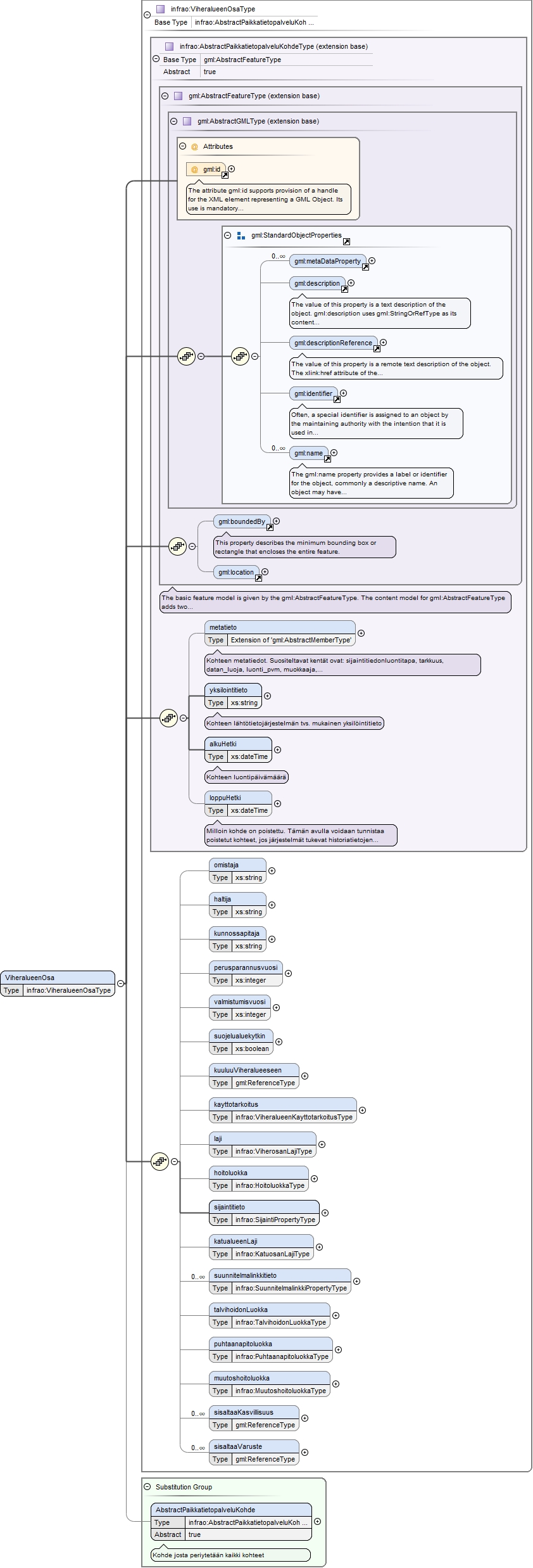Collapse the infrao:ViheralueenOsaType section
Image resolution: width=533 pixels, height=1568 pixels.
pos(147,14)
